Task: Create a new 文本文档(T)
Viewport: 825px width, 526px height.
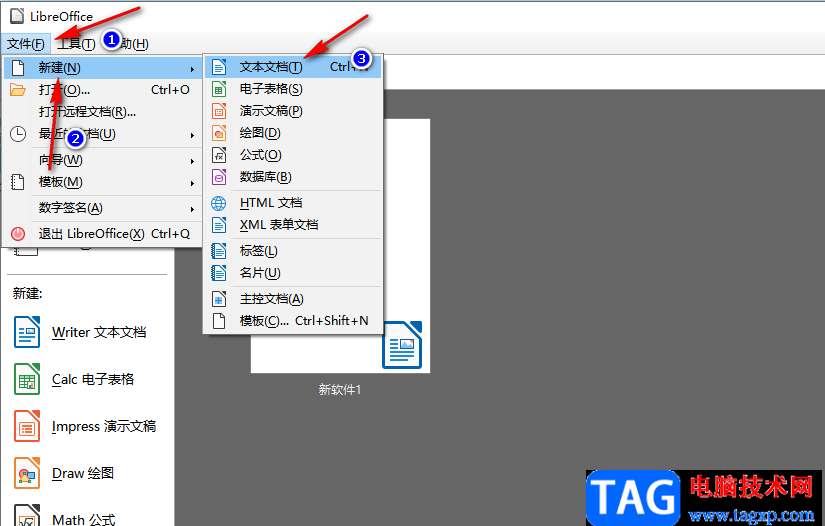Action: 293,67
